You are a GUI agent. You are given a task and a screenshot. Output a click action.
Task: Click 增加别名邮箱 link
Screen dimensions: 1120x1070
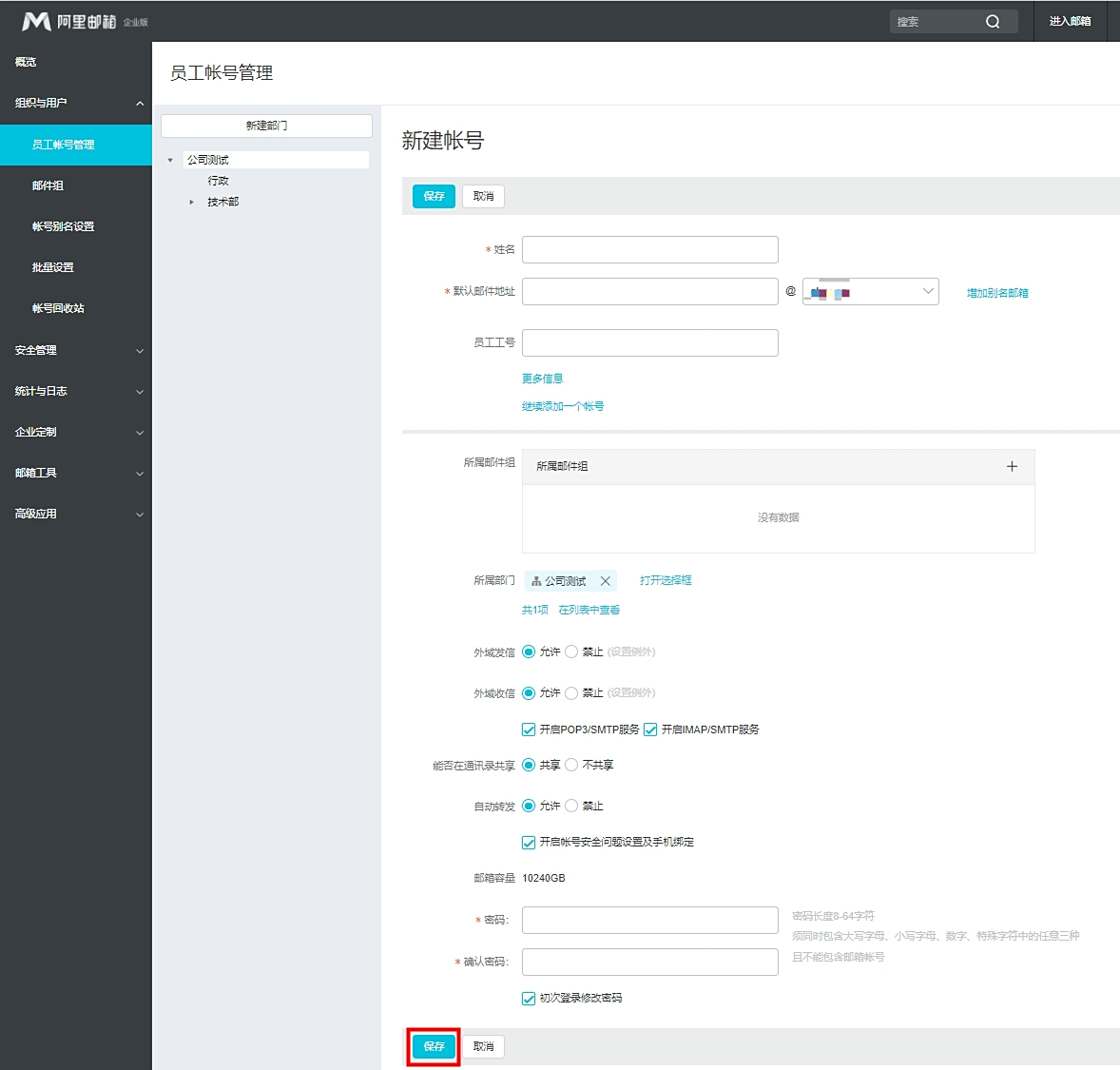click(x=997, y=293)
